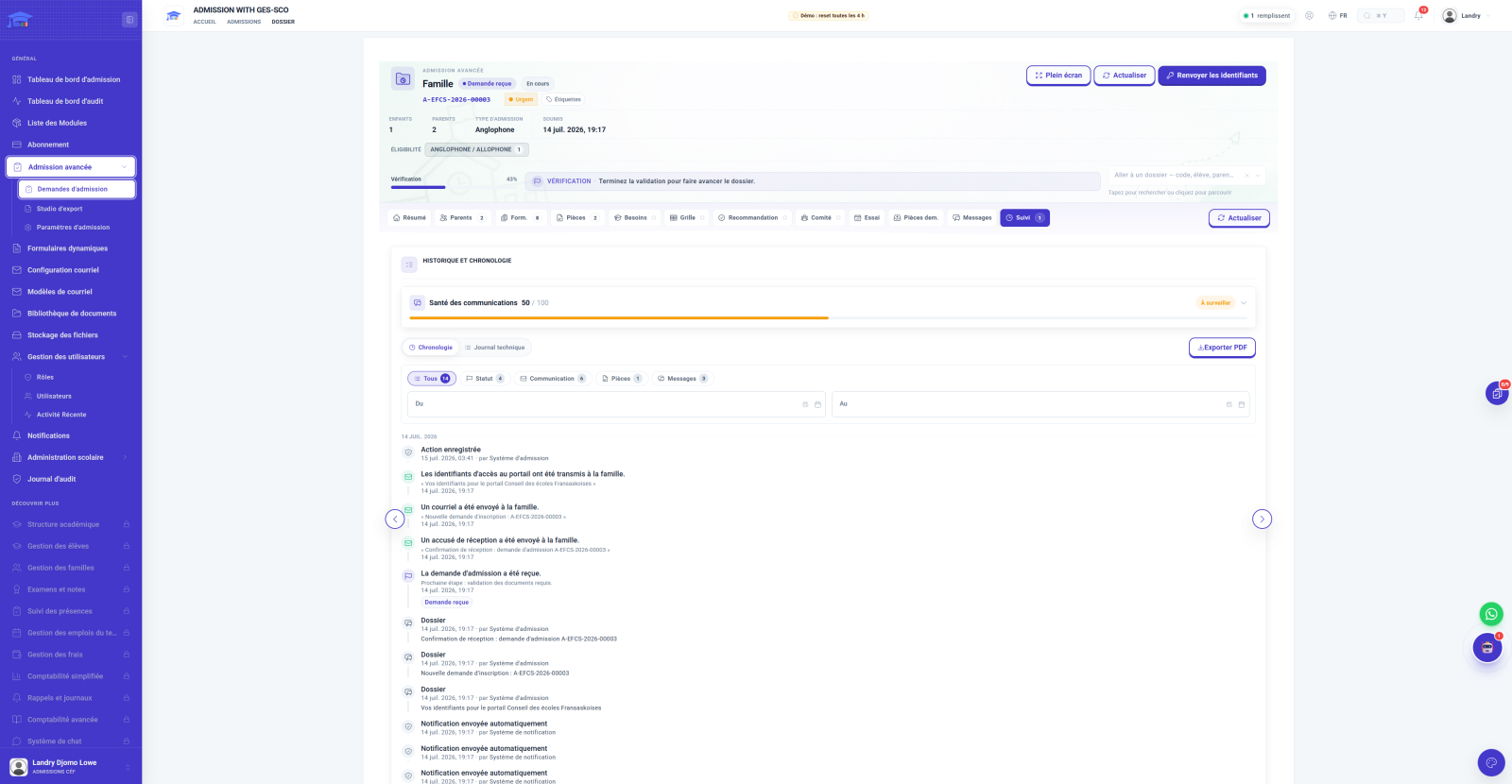The width and height of the screenshot is (1512, 784).
Task: Open Tableau de bord d'admission in sidebar
Action: [x=71, y=79]
